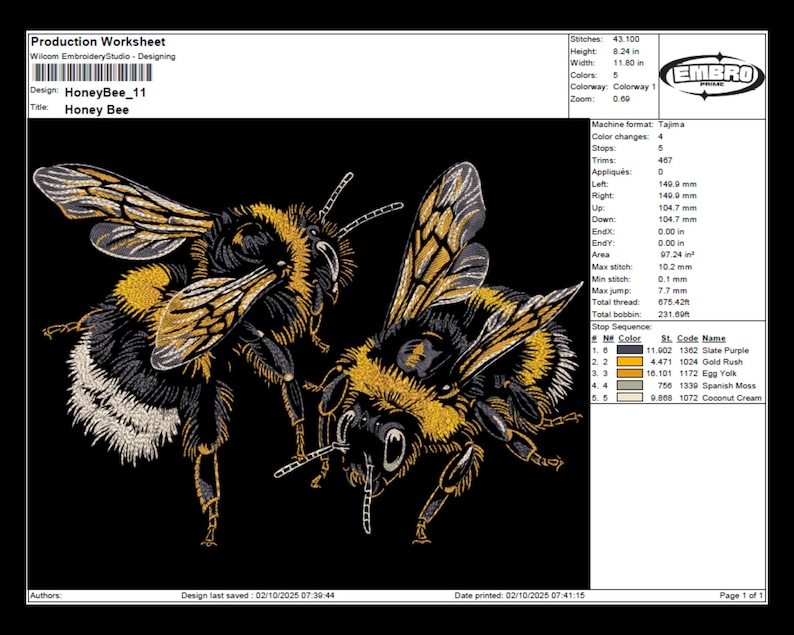Click the Gold Rush color swatch
Image resolution: width=794 pixels, height=635 pixels.
629,362
